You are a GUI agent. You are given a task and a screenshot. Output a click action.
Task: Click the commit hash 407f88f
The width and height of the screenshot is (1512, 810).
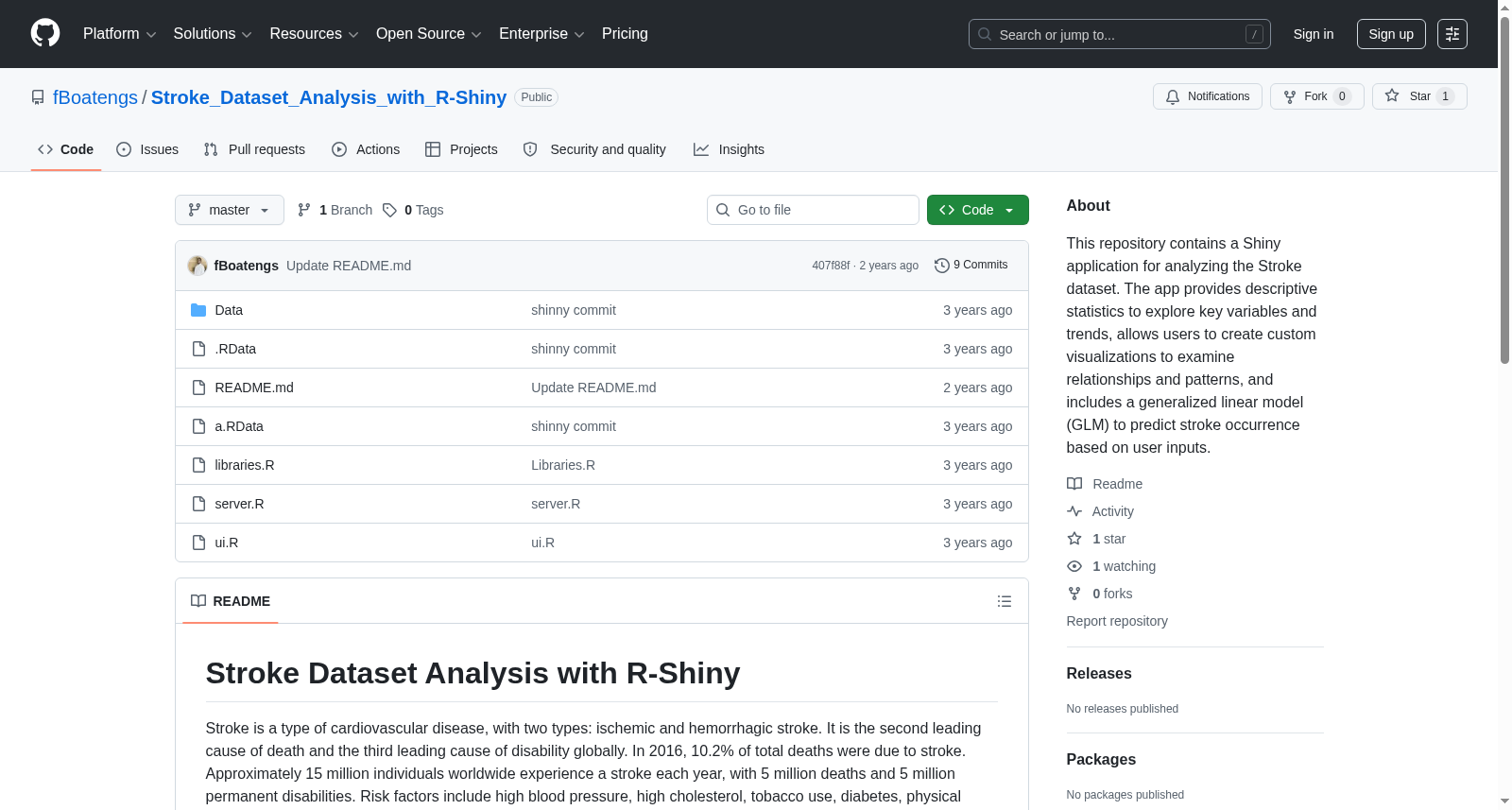(831, 266)
